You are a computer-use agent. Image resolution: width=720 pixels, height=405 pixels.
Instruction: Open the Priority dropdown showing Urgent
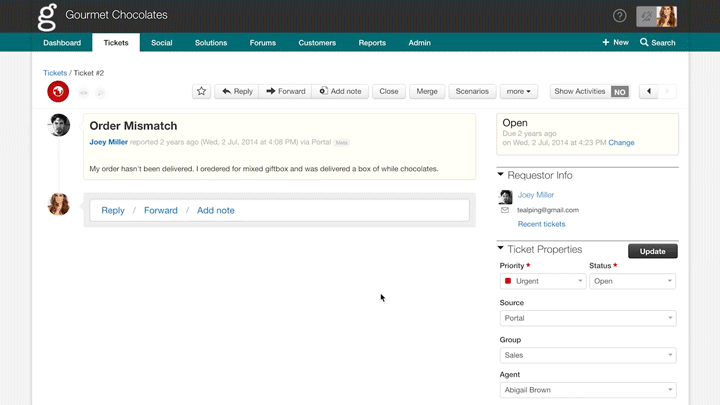pyautogui.click(x=543, y=281)
